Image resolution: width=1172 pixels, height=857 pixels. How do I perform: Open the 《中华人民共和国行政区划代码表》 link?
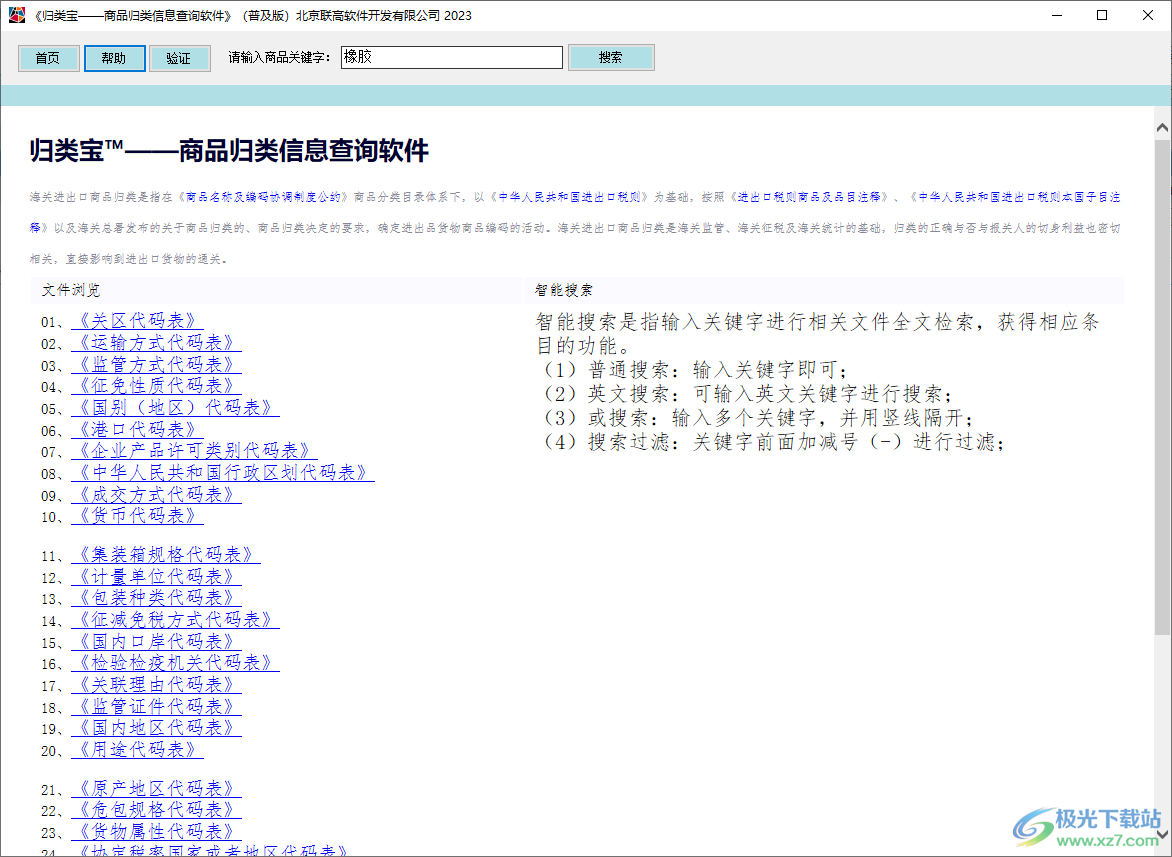point(223,473)
